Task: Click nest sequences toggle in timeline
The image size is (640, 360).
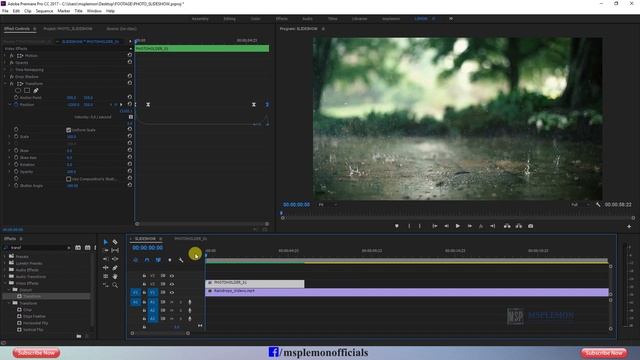Action: pos(136,260)
